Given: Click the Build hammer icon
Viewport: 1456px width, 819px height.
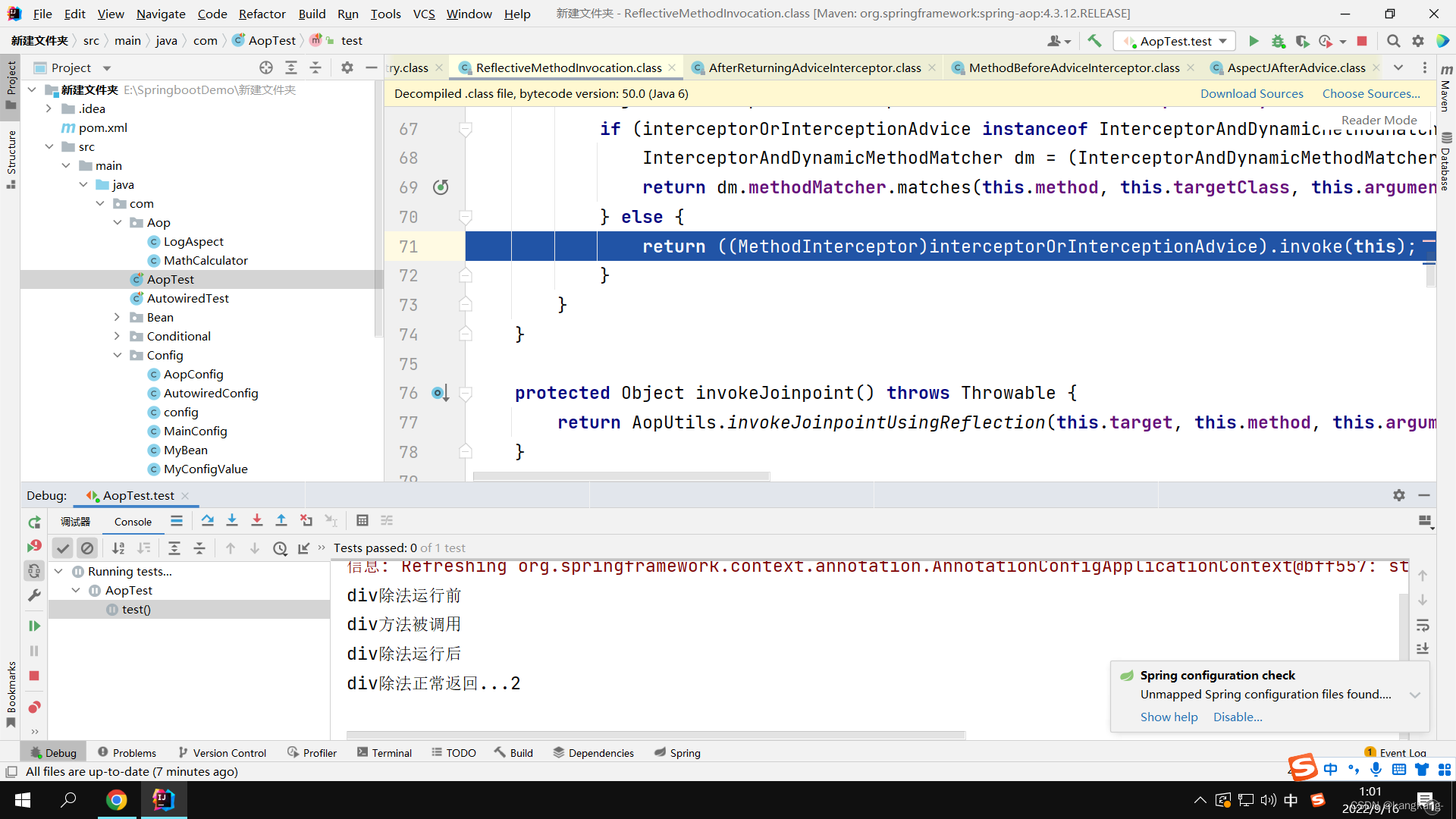Looking at the screenshot, I should point(1094,41).
